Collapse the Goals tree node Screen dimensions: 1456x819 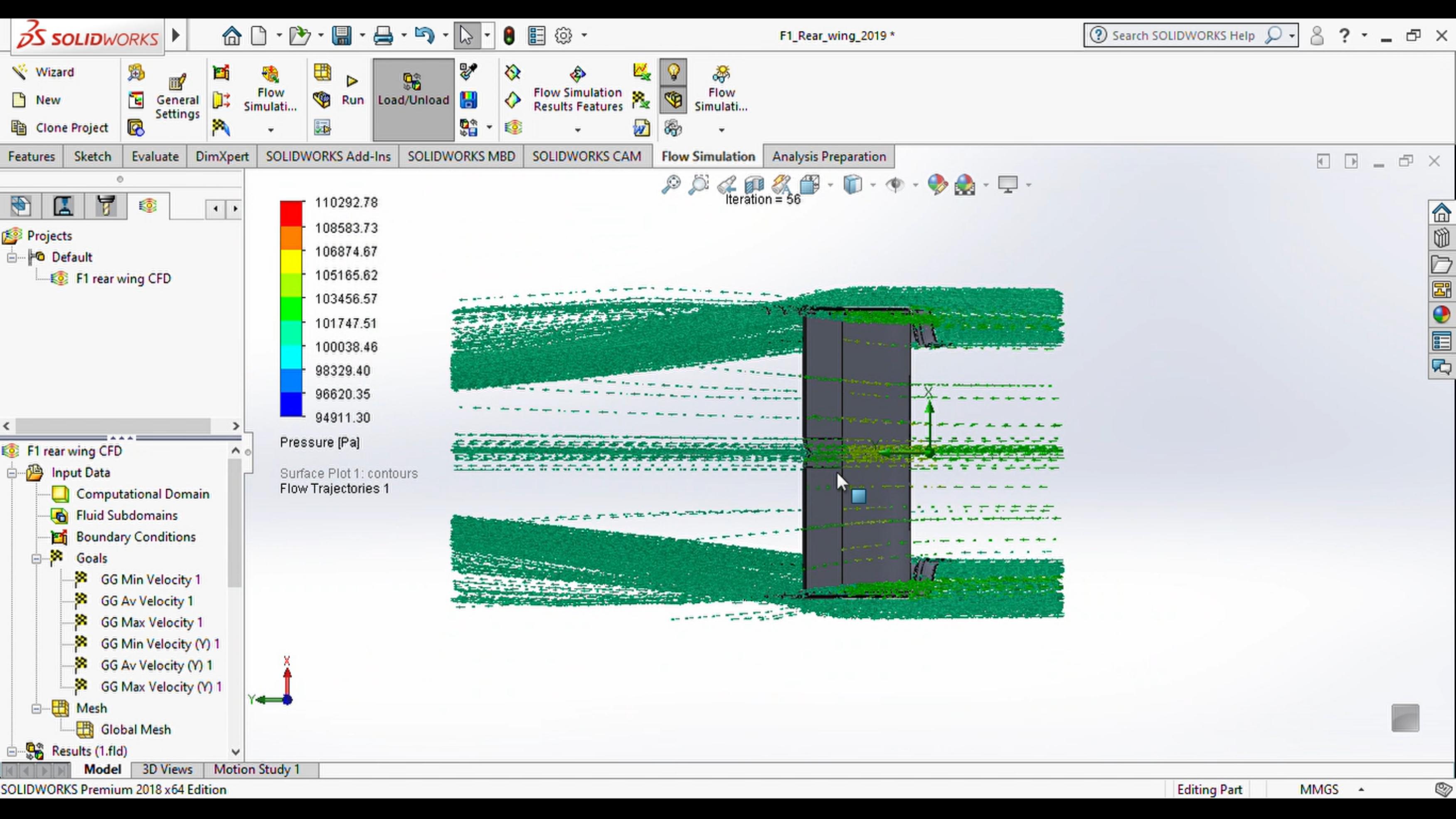click(36, 558)
